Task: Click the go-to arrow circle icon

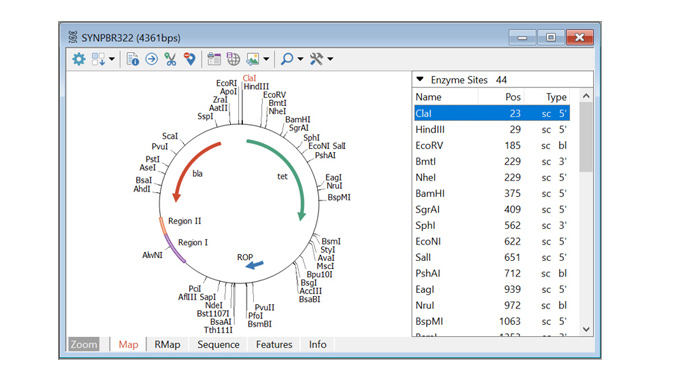Action: tap(151, 59)
